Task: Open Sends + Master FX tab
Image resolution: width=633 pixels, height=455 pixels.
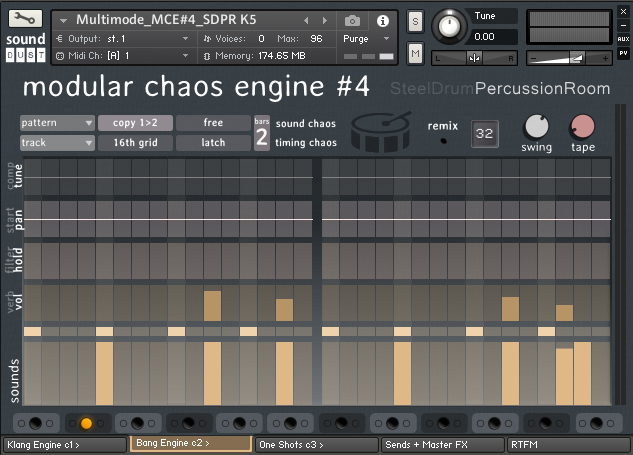Action: point(442,445)
